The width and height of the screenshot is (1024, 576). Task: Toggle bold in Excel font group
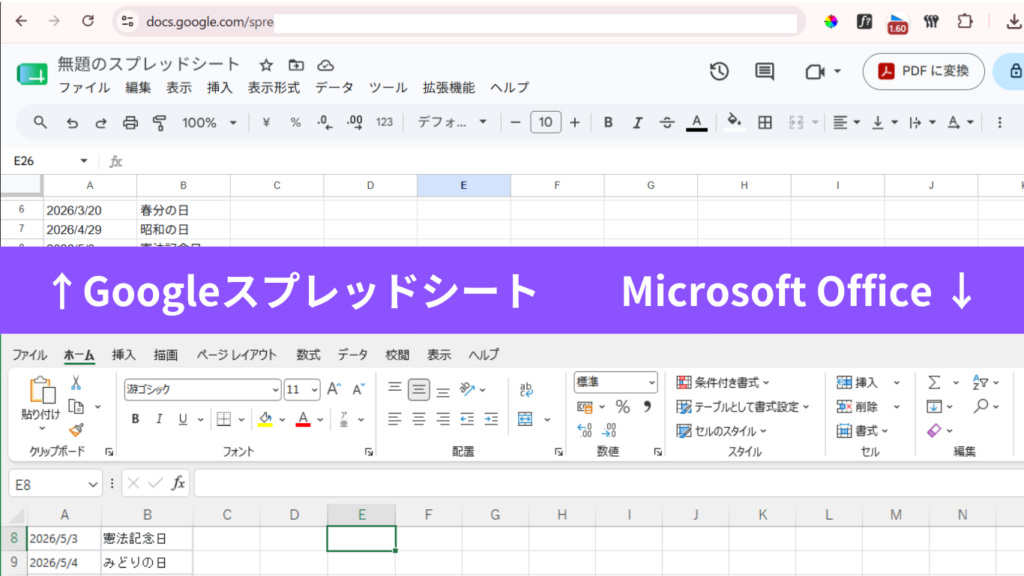[135, 419]
